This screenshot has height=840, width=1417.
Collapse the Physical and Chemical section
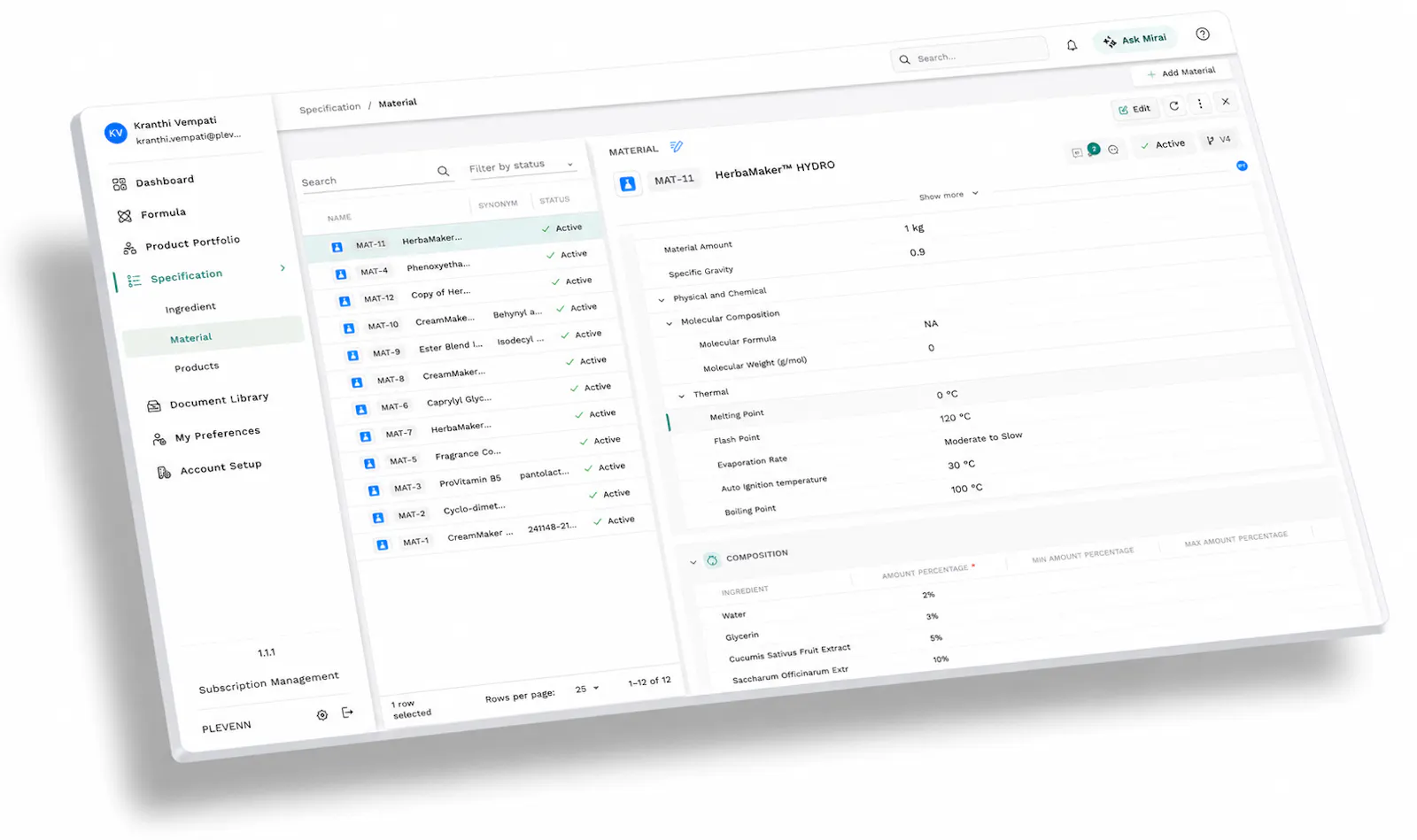[x=661, y=300]
